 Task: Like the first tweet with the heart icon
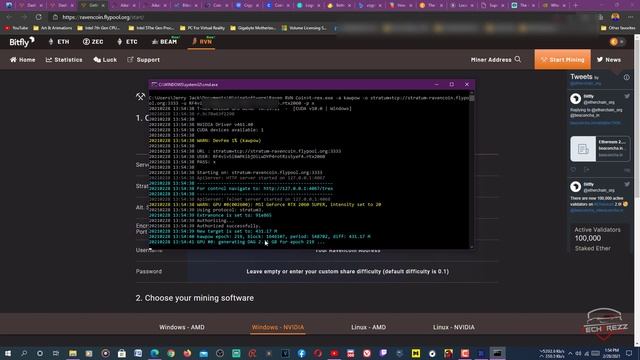[573, 169]
